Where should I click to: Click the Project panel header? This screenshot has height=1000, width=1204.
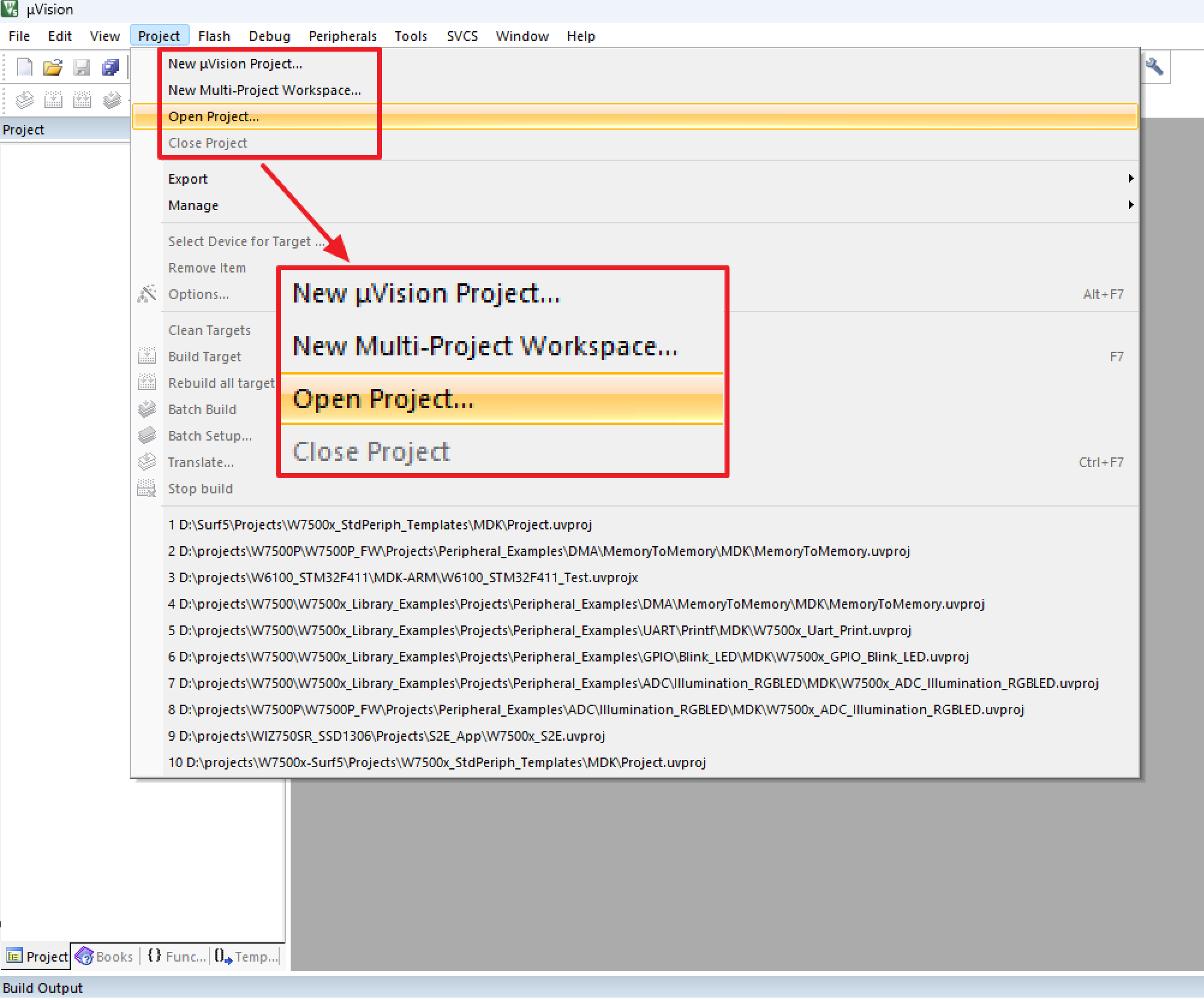pos(65,130)
